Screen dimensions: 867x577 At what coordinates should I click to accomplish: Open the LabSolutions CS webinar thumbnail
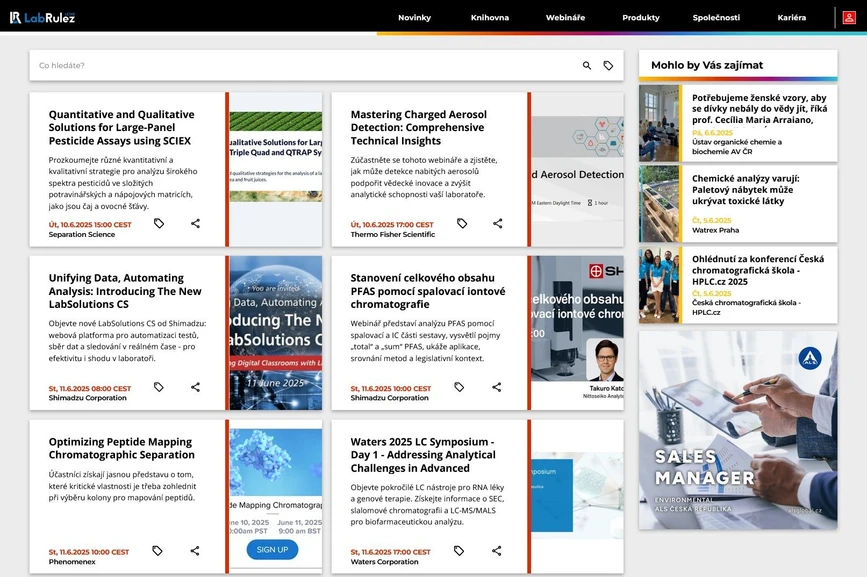275,333
